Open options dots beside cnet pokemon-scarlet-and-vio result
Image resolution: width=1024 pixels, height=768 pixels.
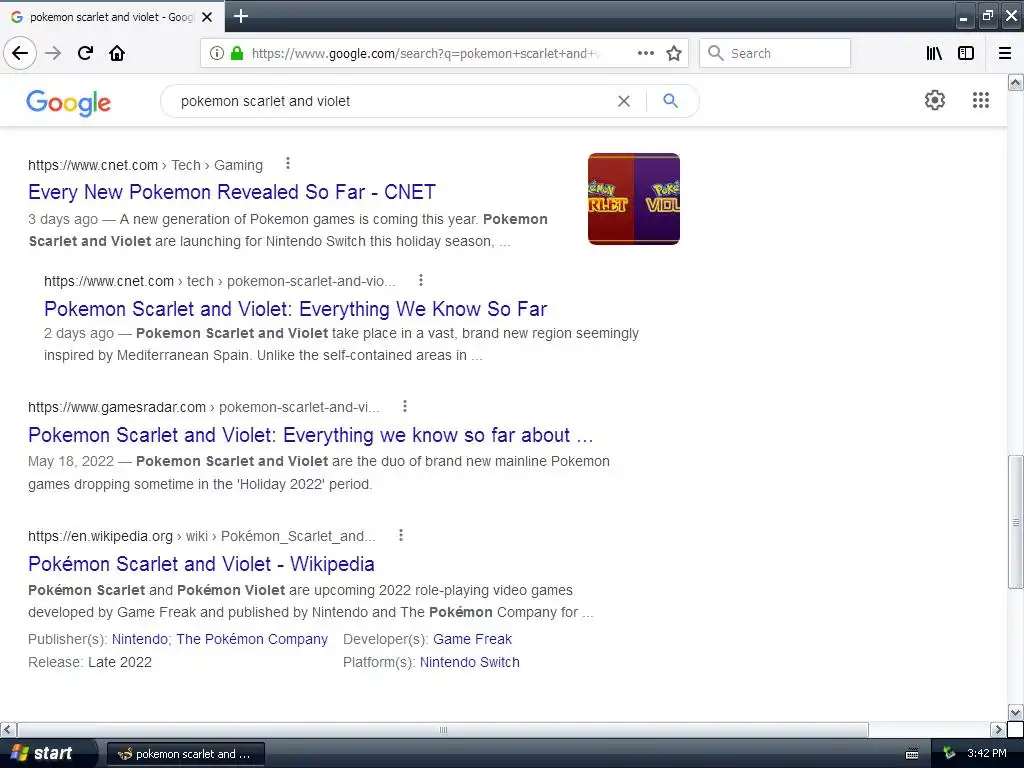(421, 280)
